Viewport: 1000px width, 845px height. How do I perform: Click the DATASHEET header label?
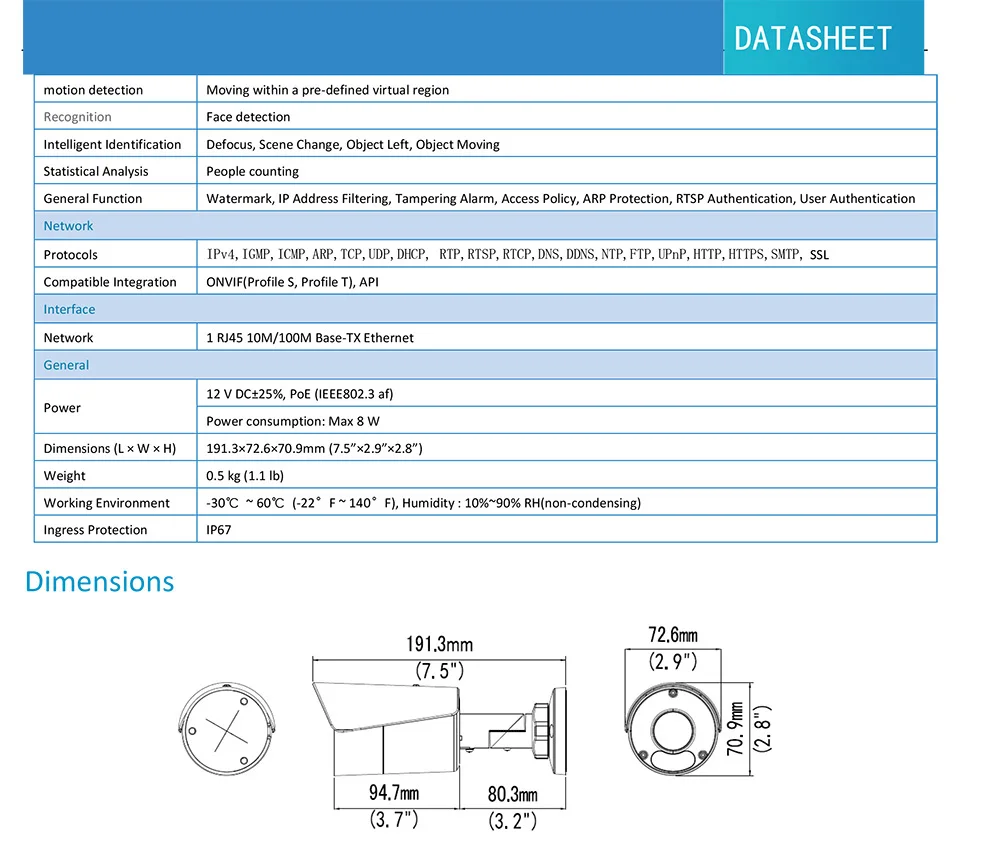point(812,39)
